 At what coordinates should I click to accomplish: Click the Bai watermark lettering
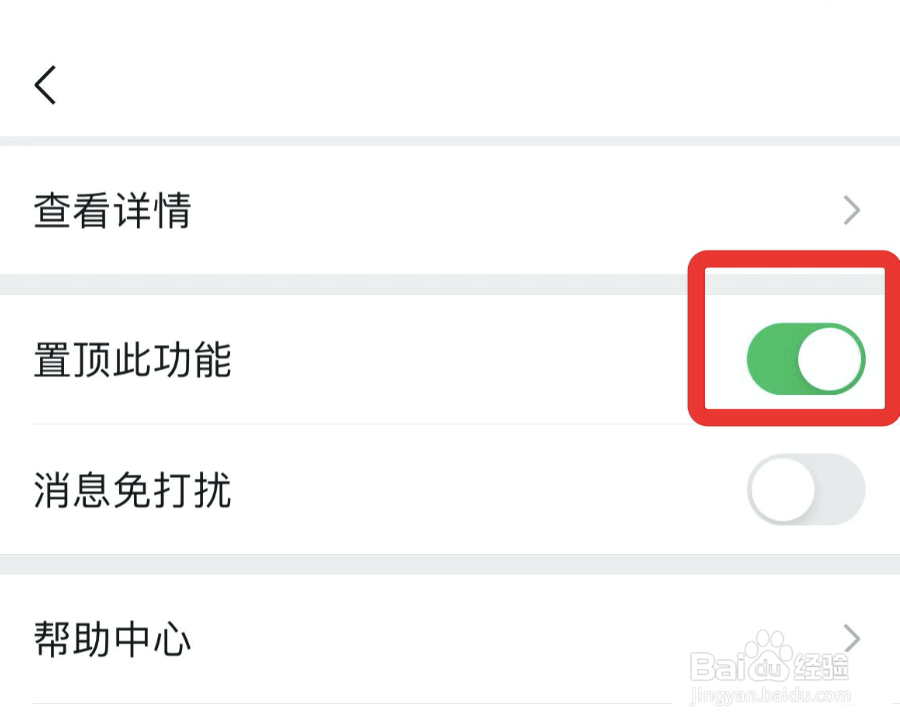point(717,667)
